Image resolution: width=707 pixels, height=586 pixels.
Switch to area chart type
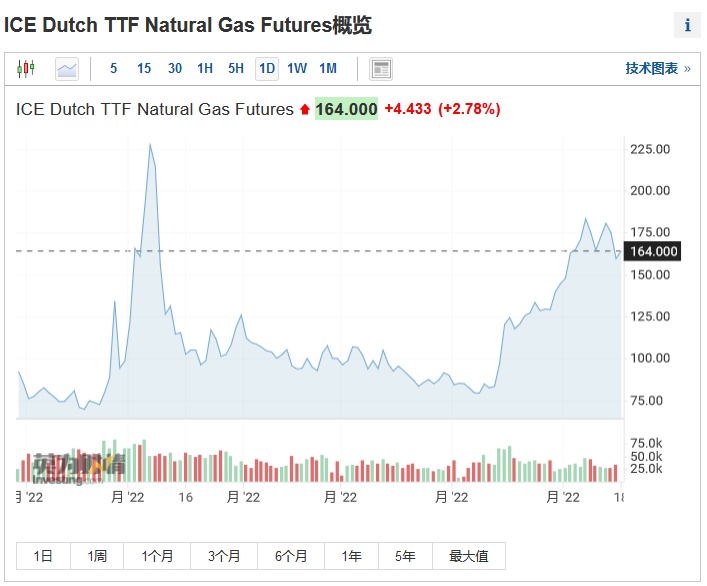tap(67, 69)
